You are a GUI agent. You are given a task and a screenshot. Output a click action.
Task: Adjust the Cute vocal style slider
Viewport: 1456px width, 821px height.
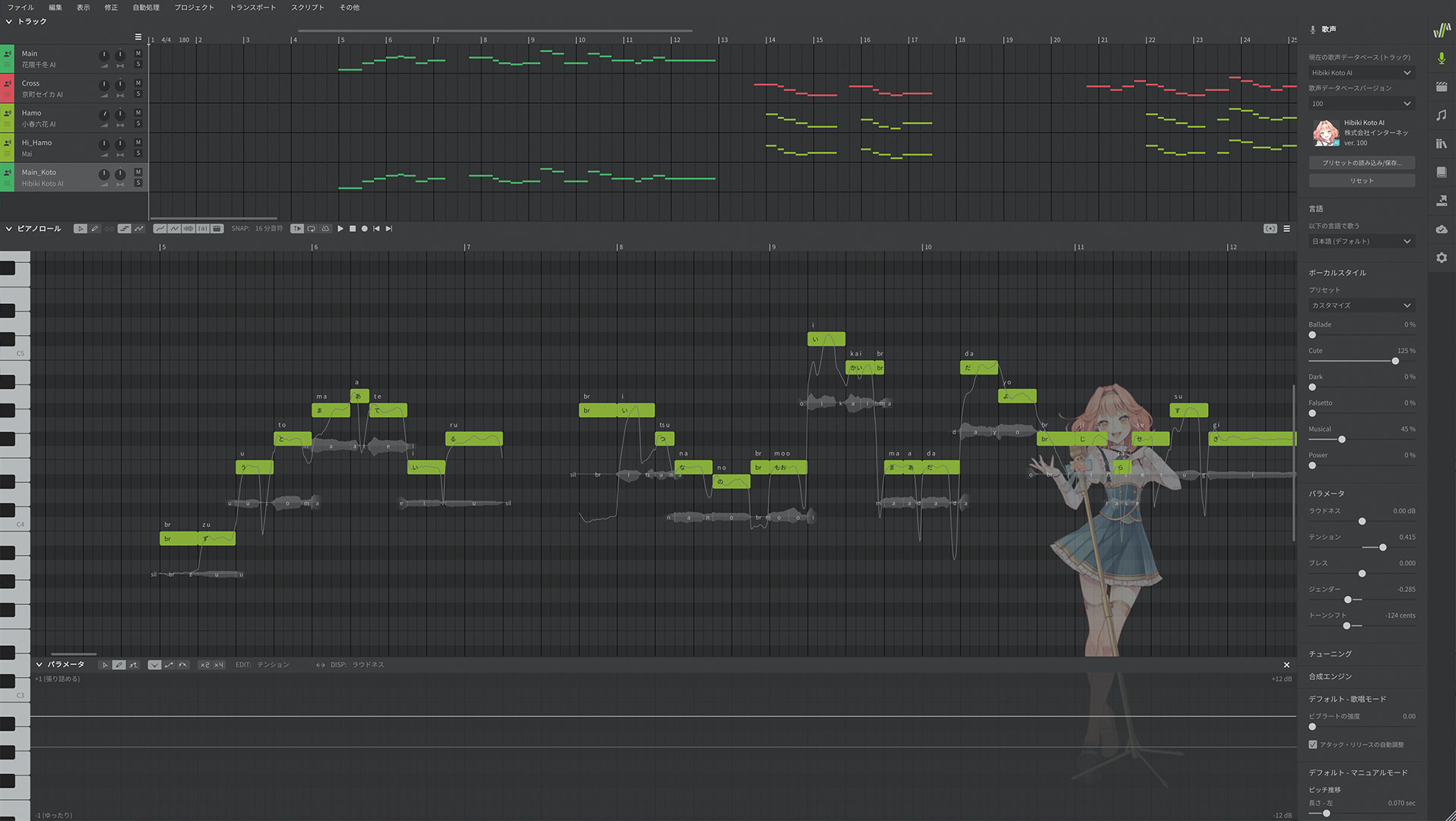click(x=1395, y=361)
